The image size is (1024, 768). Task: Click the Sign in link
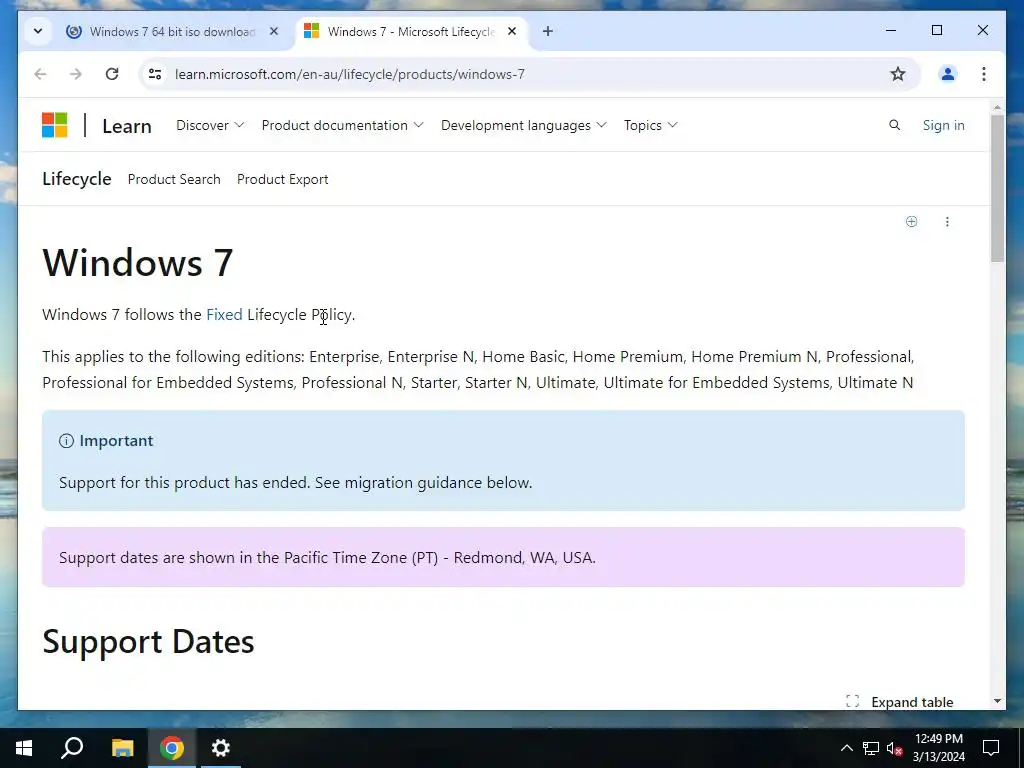coord(943,125)
